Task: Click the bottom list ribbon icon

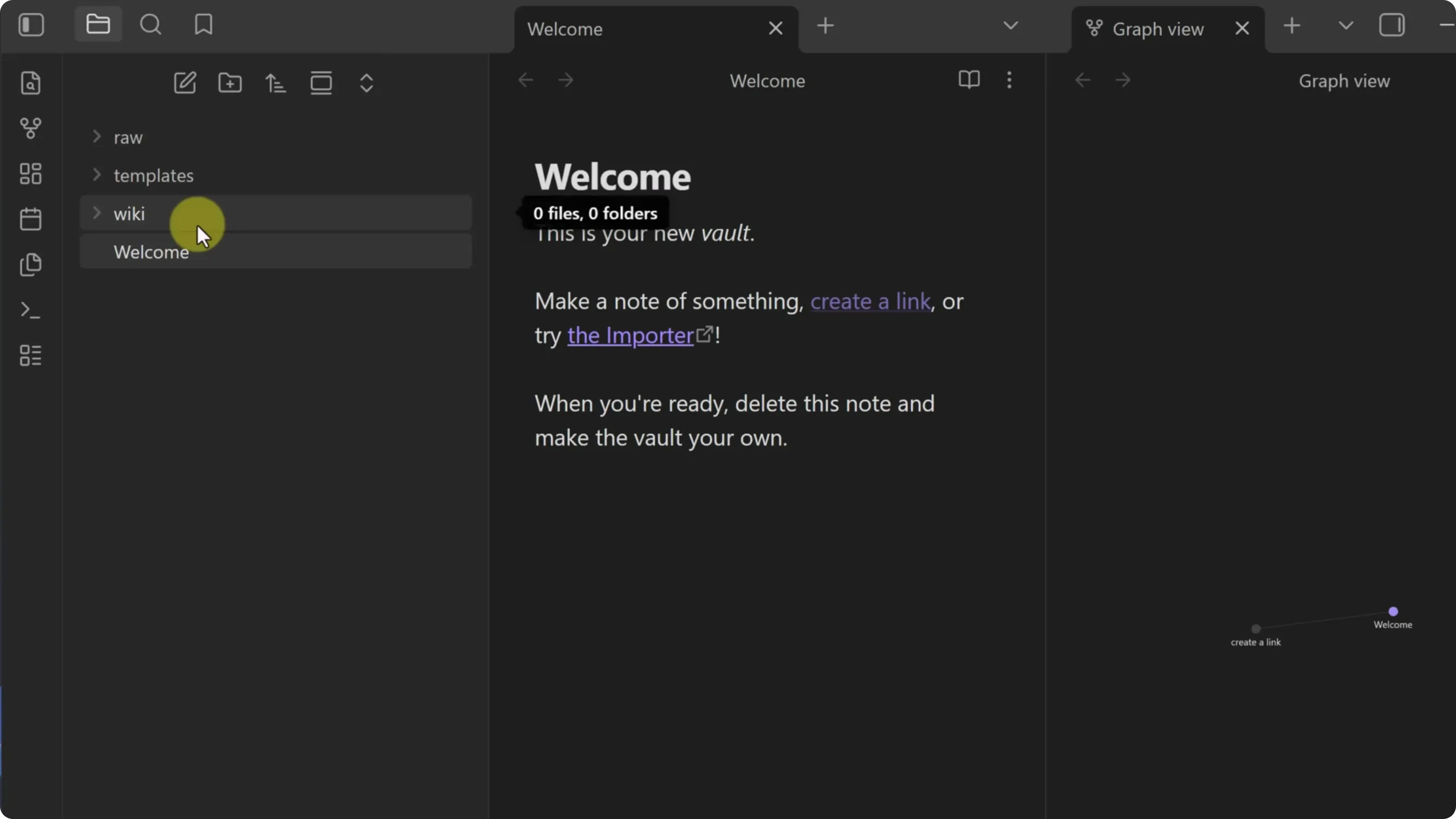Action: coord(30,355)
